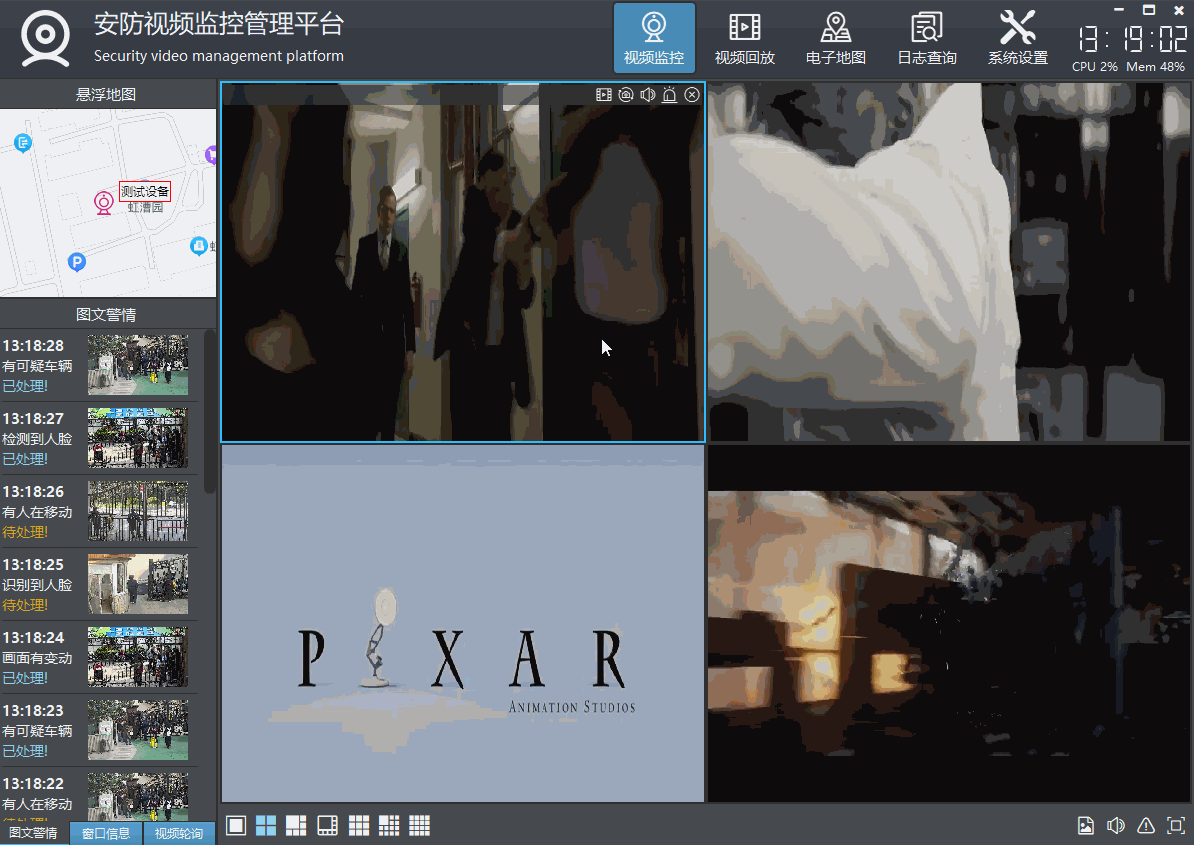Trigger the alarm icon in the selected video window
The width and height of the screenshot is (1194, 845).
pyautogui.click(x=669, y=94)
